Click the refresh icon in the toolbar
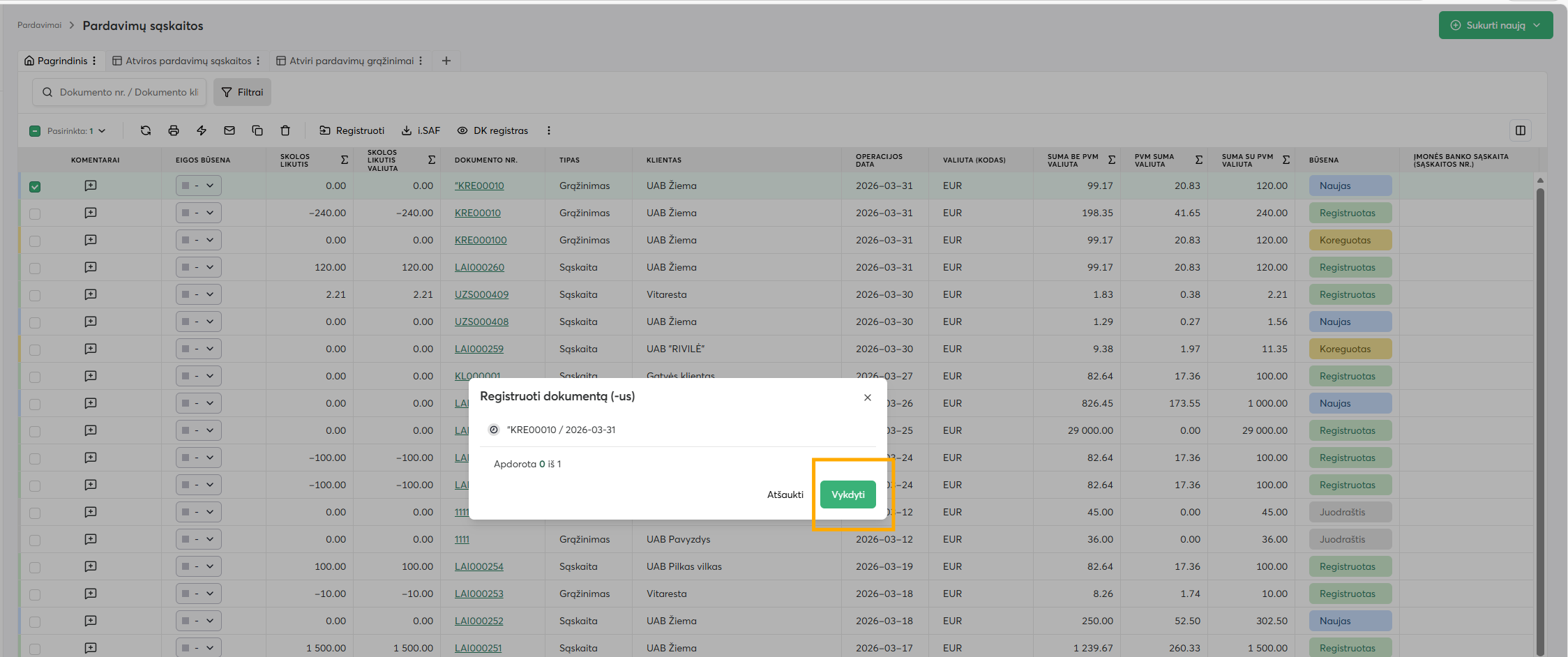The image size is (1568, 657). (x=145, y=130)
